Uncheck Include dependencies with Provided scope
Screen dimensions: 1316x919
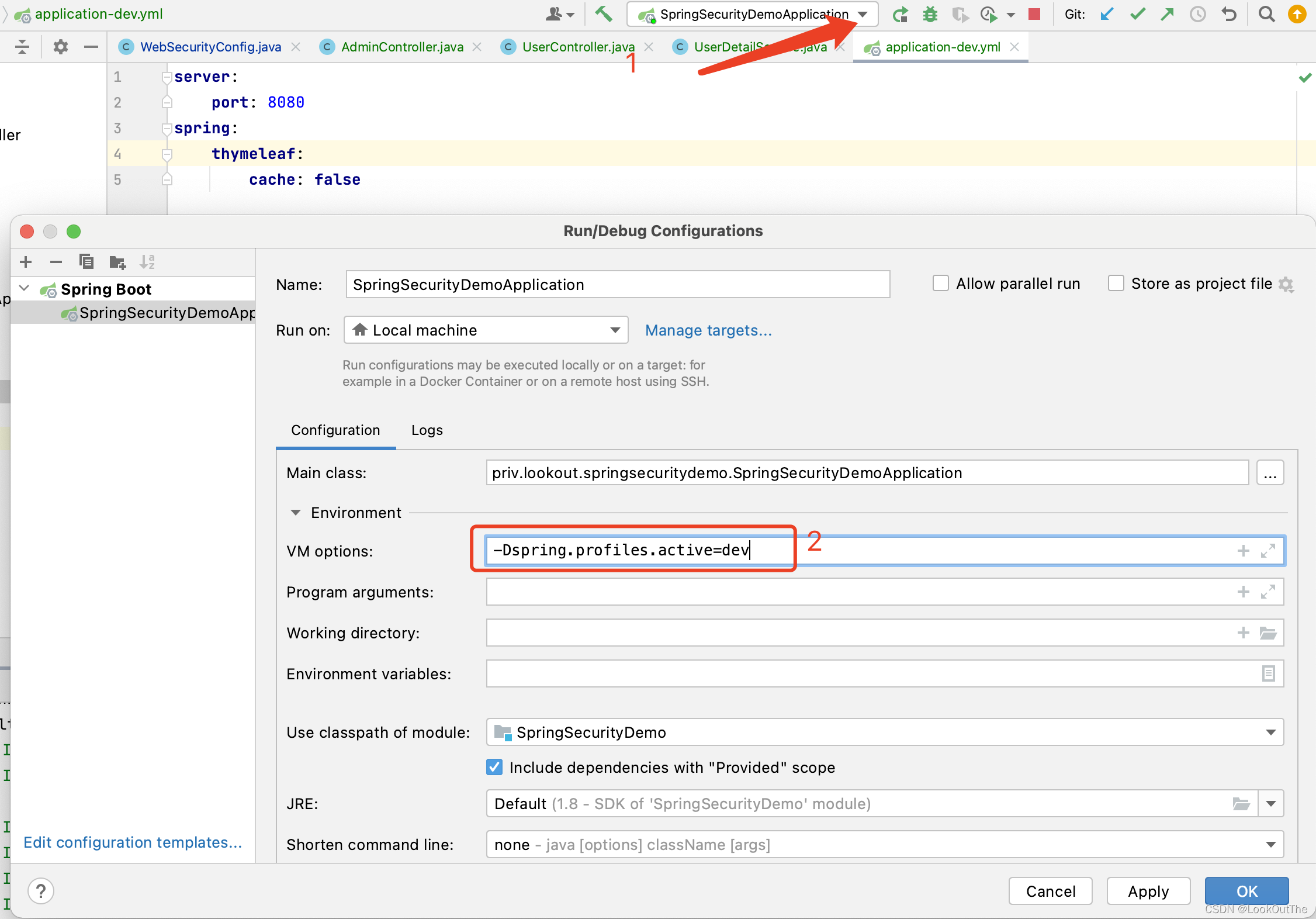[494, 767]
